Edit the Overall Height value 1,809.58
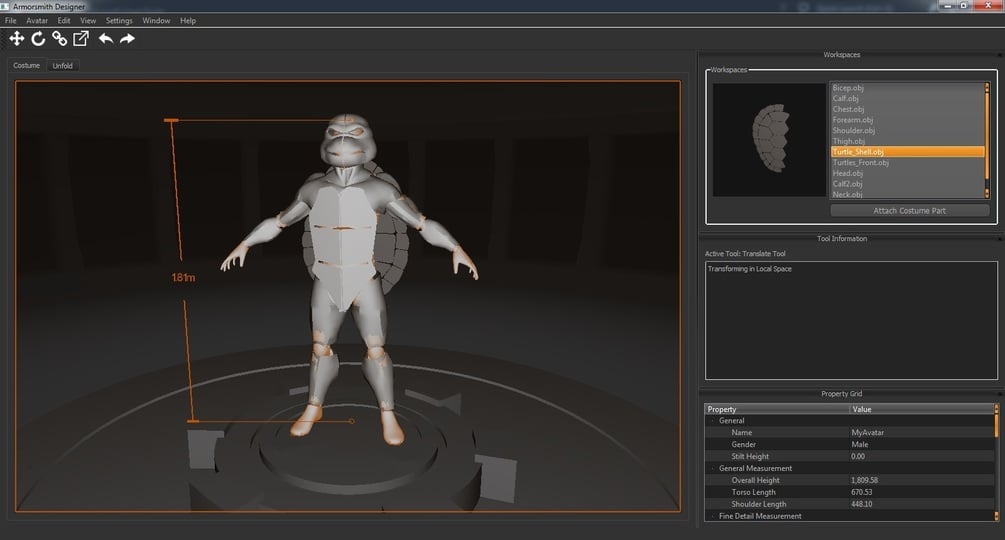The image size is (1005, 540). point(922,480)
